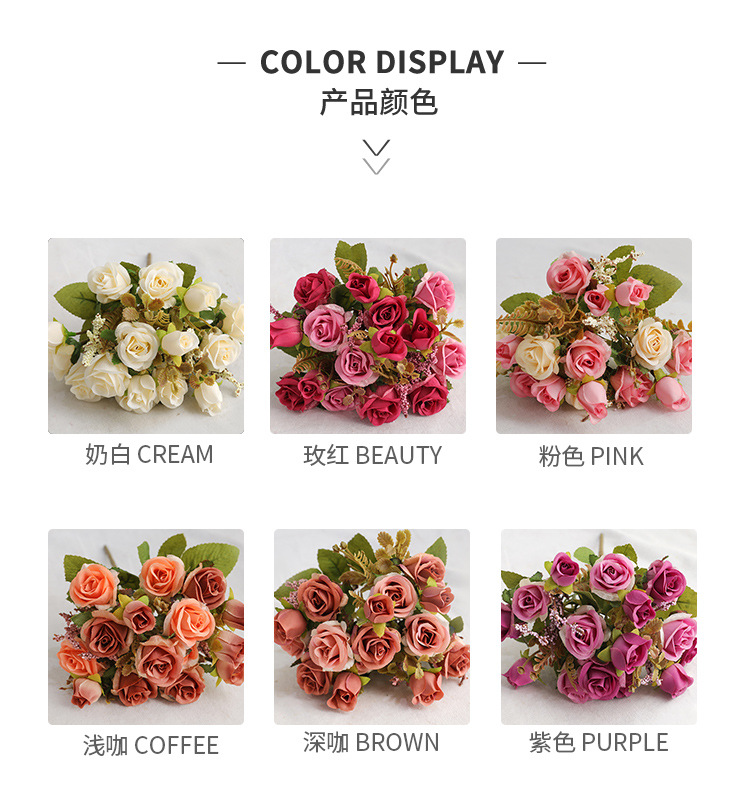Select the 深咖 BROWN label text
This screenshot has height=805, width=750.
point(371,742)
